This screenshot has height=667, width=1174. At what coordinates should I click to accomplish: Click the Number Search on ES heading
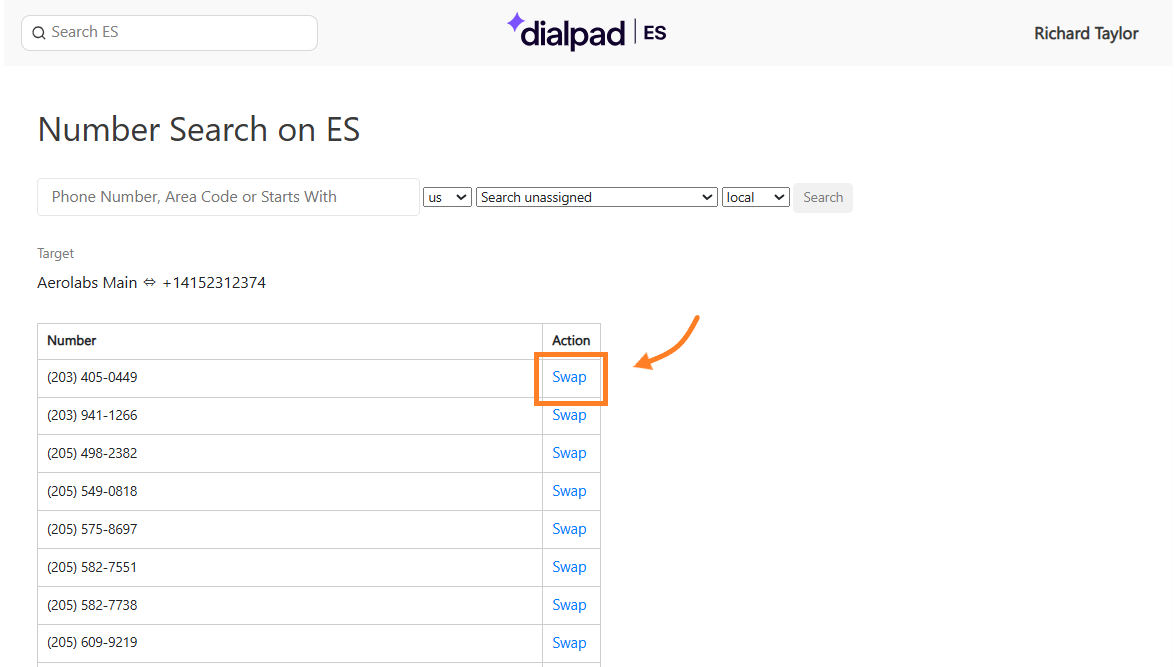tap(199, 130)
